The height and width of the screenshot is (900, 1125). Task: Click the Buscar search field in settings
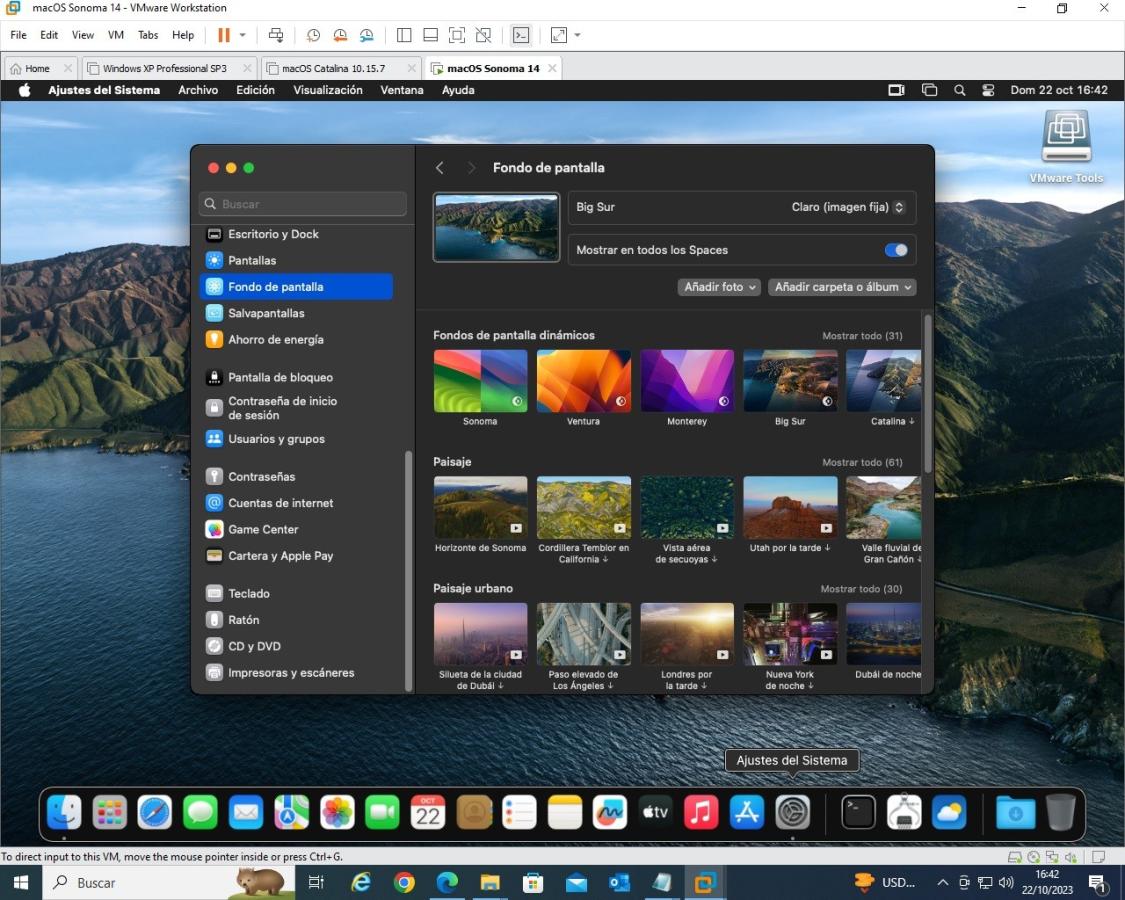click(303, 204)
